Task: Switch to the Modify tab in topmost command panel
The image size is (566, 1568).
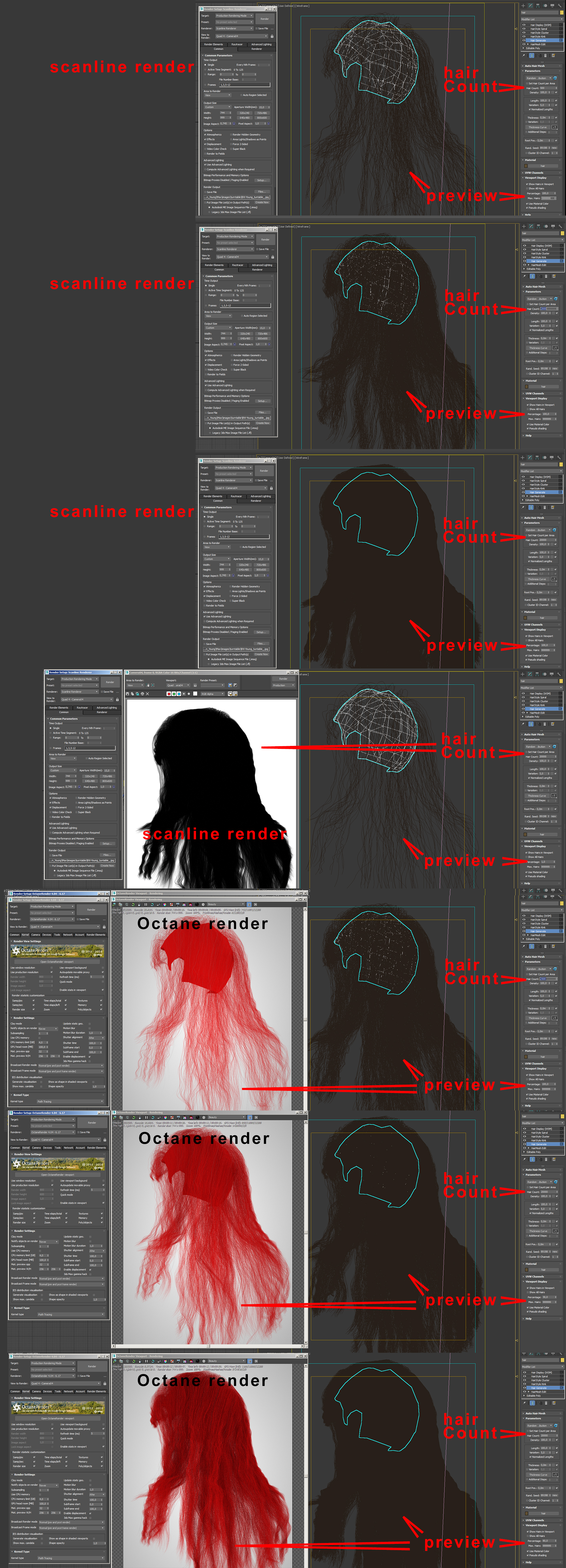Action: 531,5
